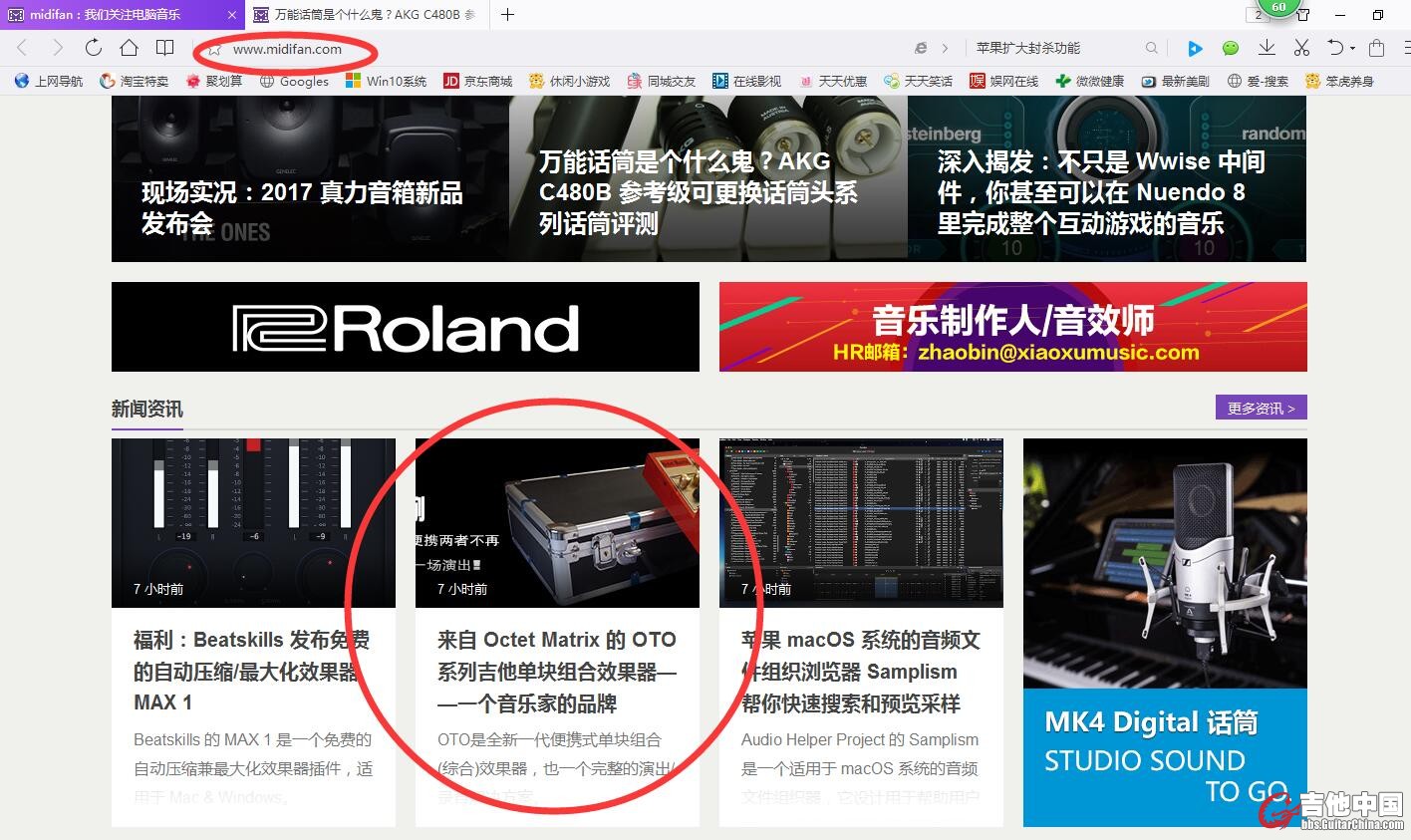Switch to the AKG C480B article tab

(365, 15)
